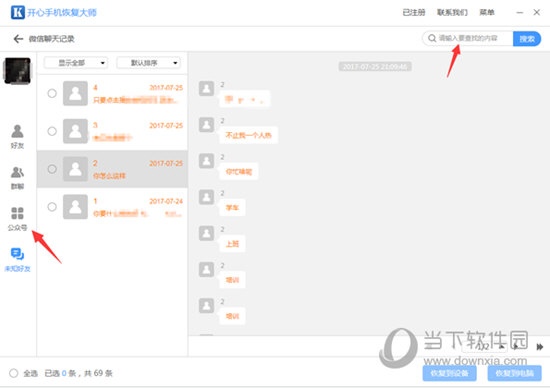The width and height of the screenshot is (550, 388).
Task: Click the 你忙啥呢 message bubble
Action: [x=239, y=172]
